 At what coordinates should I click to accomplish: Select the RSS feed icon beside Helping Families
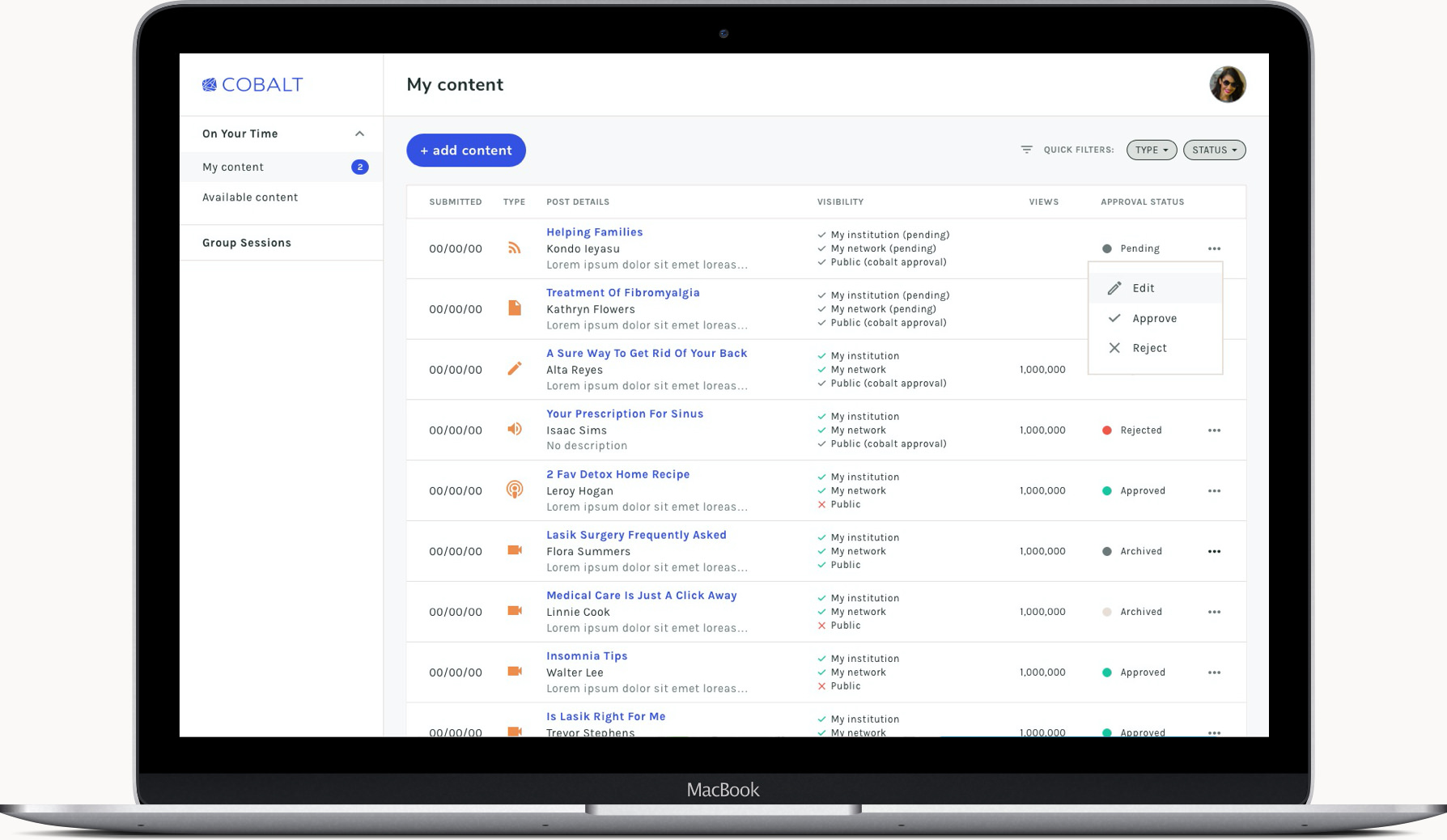click(514, 248)
